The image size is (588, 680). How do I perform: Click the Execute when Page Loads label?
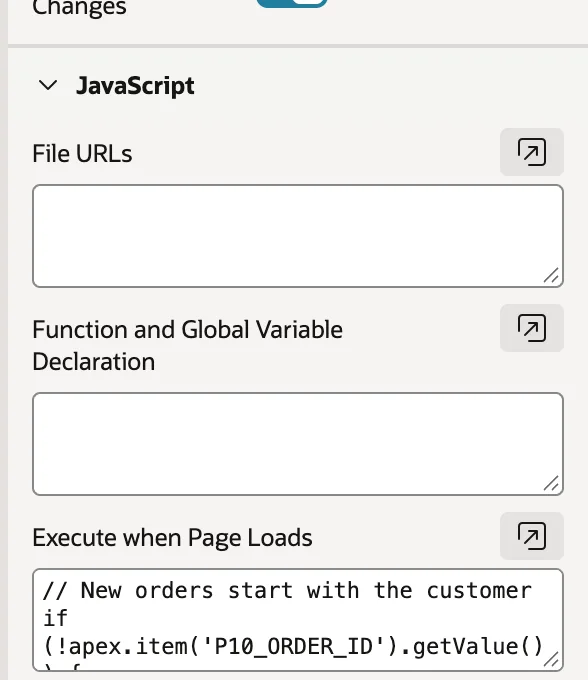point(173,538)
